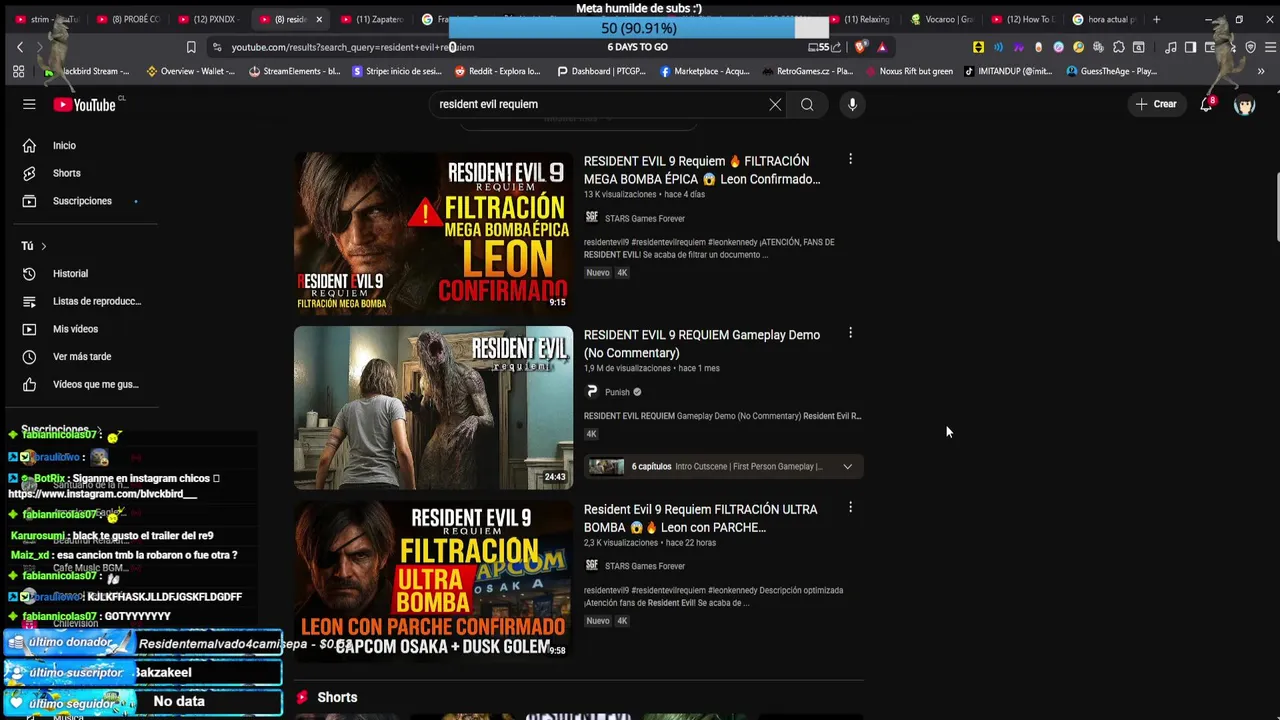Open the apps grid icon in bookmarks bar
1280x720 pixels.
pos(18,71)
